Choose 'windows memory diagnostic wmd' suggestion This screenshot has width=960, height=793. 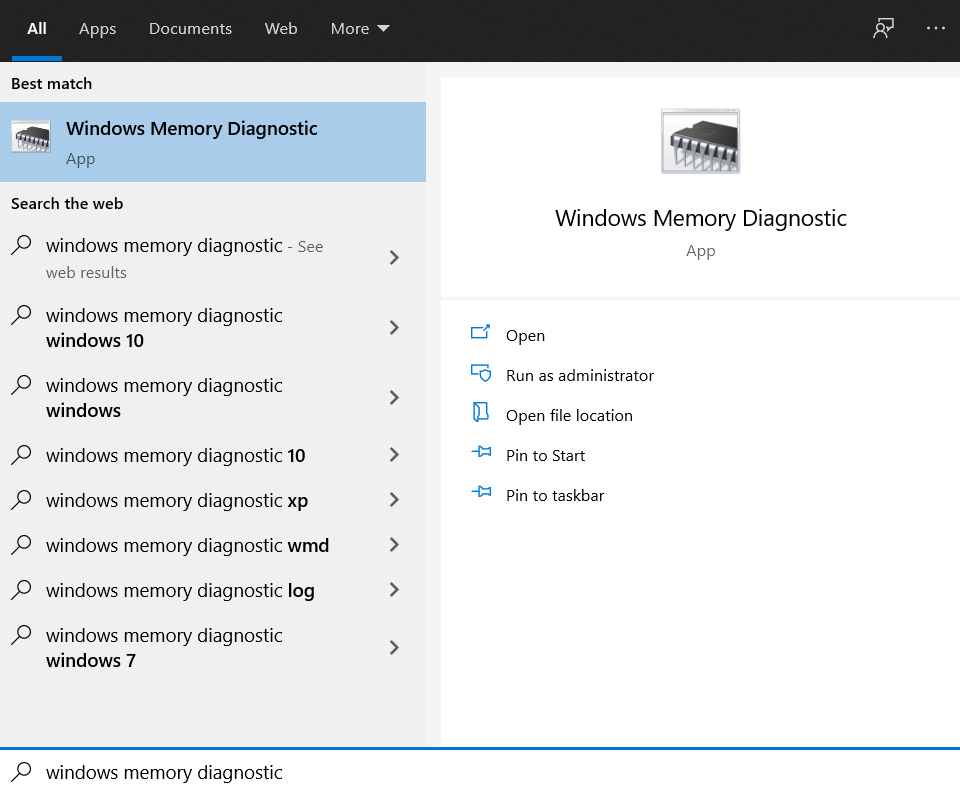point(187,545)
